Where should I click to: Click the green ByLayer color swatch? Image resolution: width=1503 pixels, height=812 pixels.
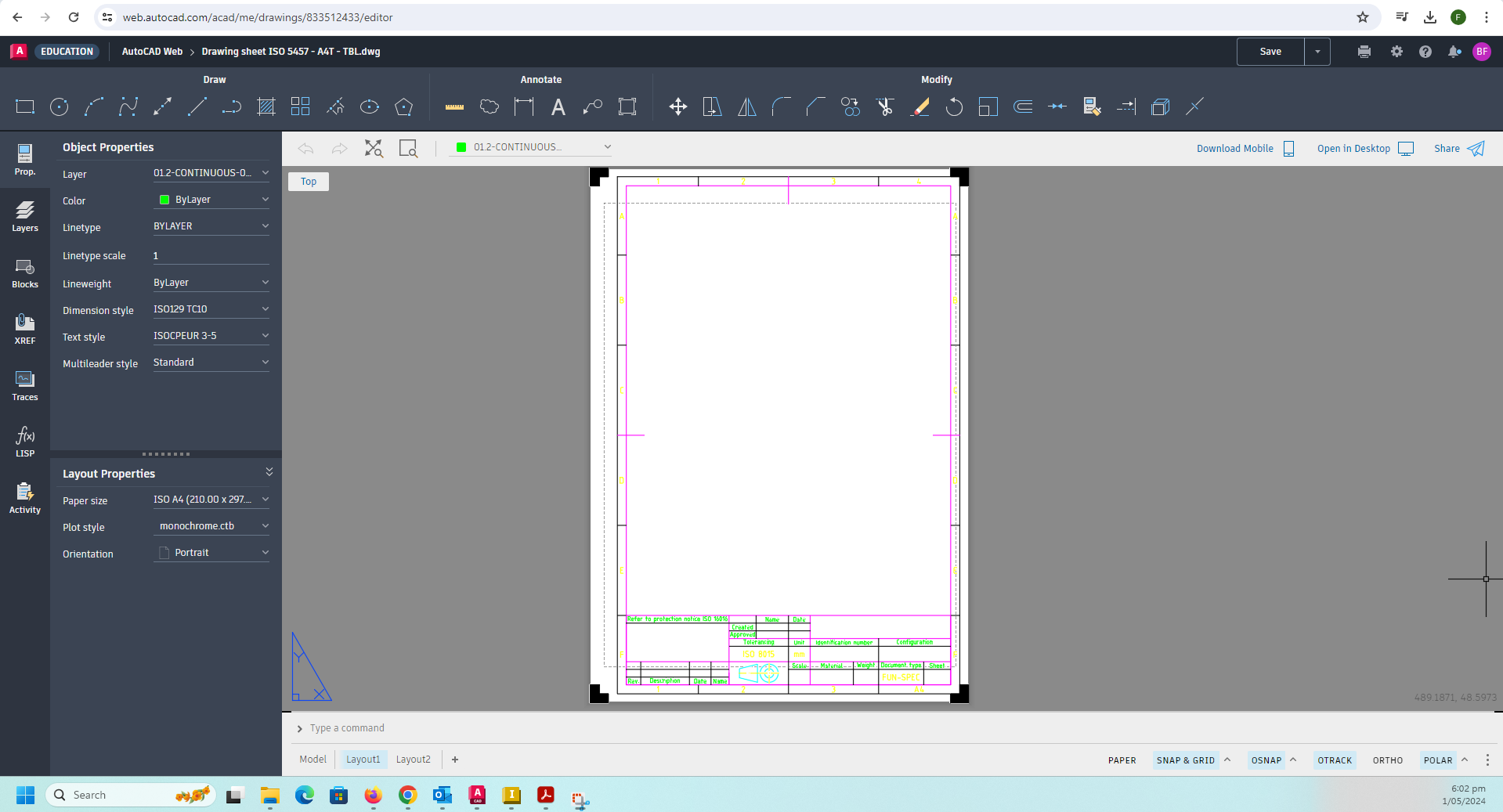164,200
